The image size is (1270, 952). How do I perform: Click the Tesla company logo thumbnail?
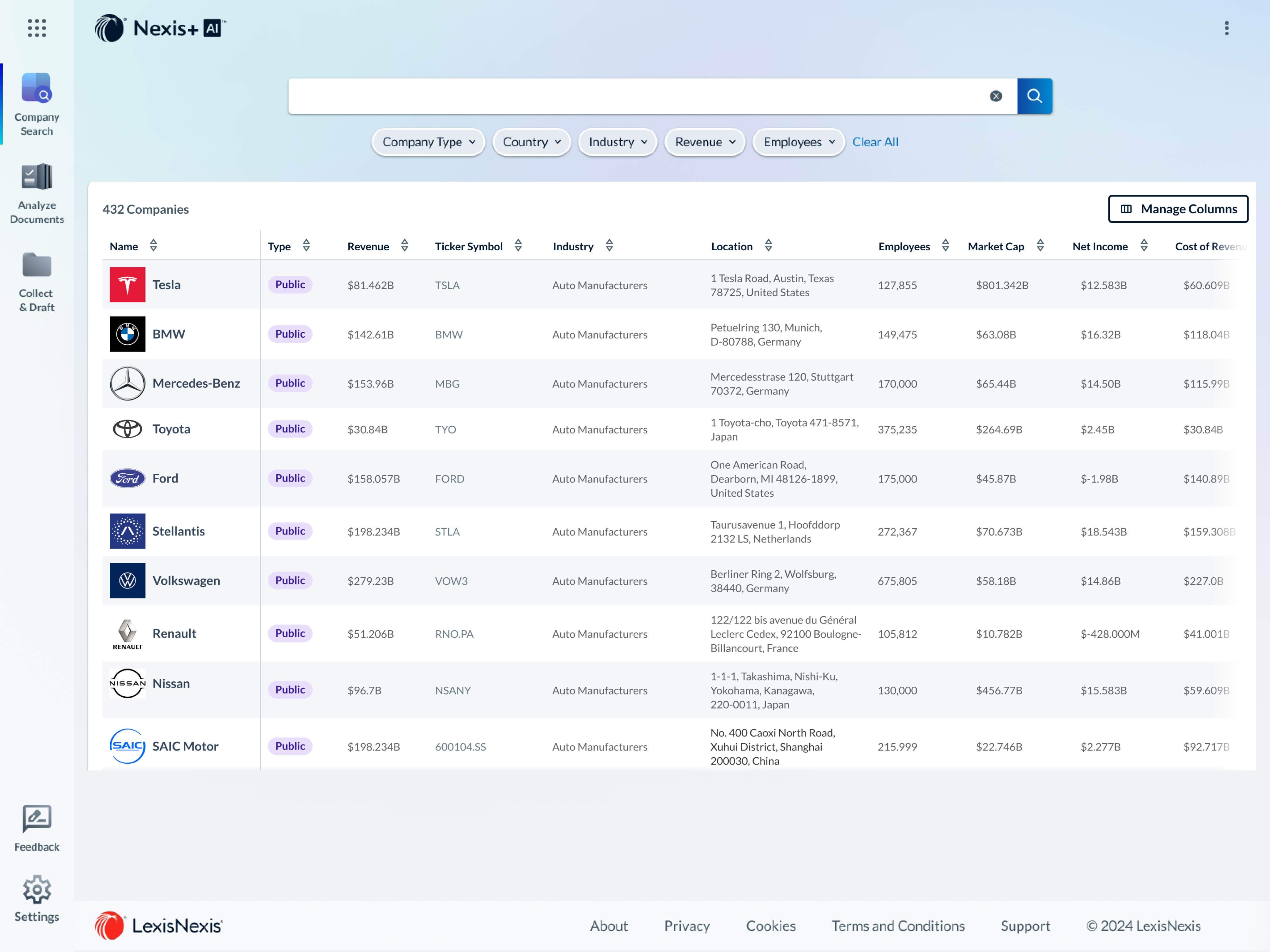128,285
